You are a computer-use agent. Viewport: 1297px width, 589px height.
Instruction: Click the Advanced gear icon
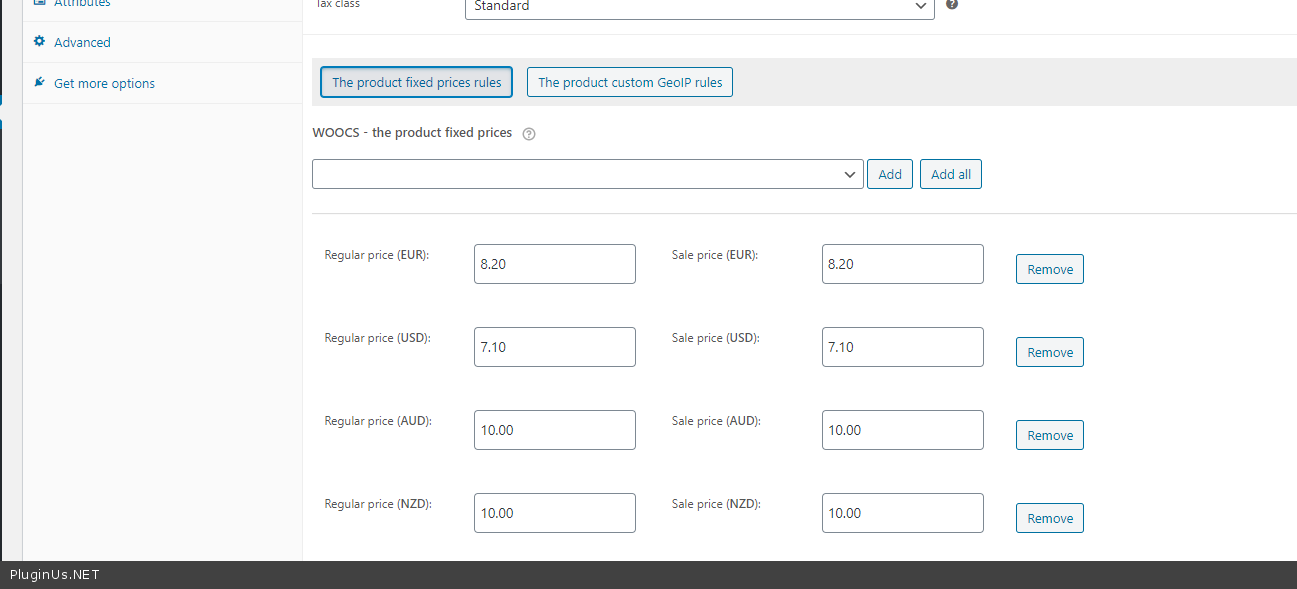39,42
